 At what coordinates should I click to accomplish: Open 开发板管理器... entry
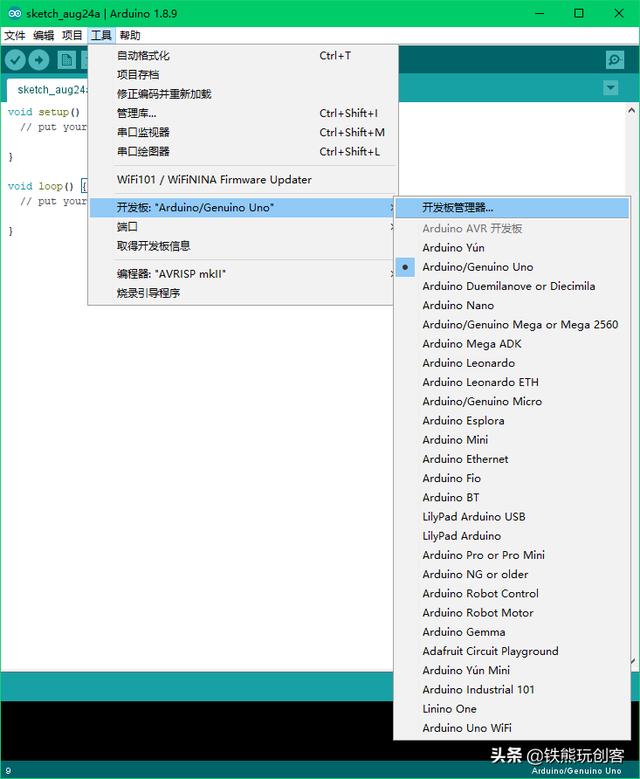point(512,208)
